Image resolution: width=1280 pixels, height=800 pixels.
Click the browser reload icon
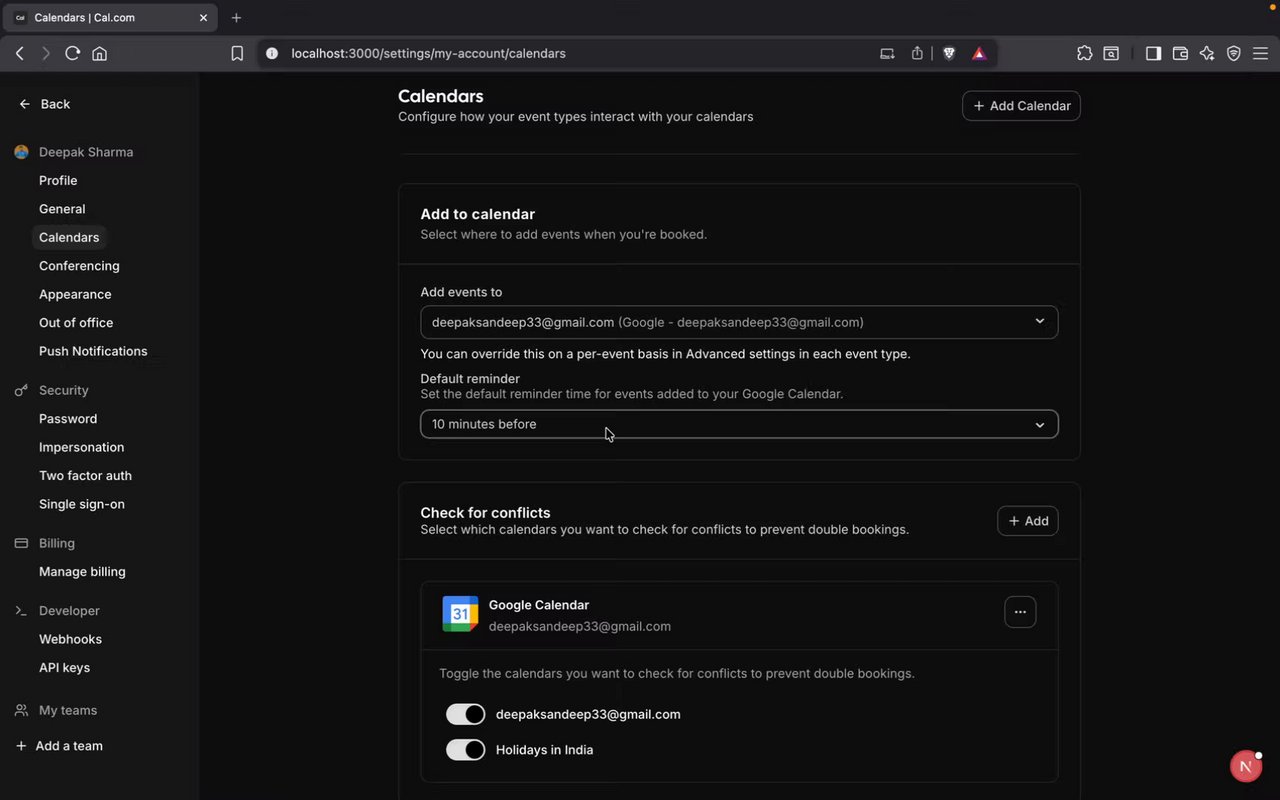coord(72,54)
